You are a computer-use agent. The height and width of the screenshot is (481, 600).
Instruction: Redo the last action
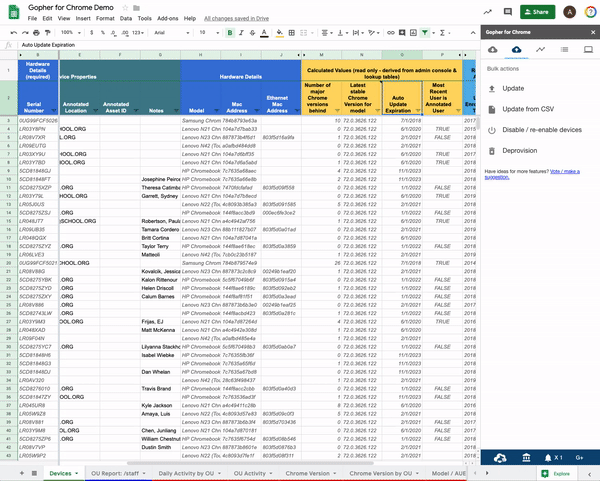25,33
